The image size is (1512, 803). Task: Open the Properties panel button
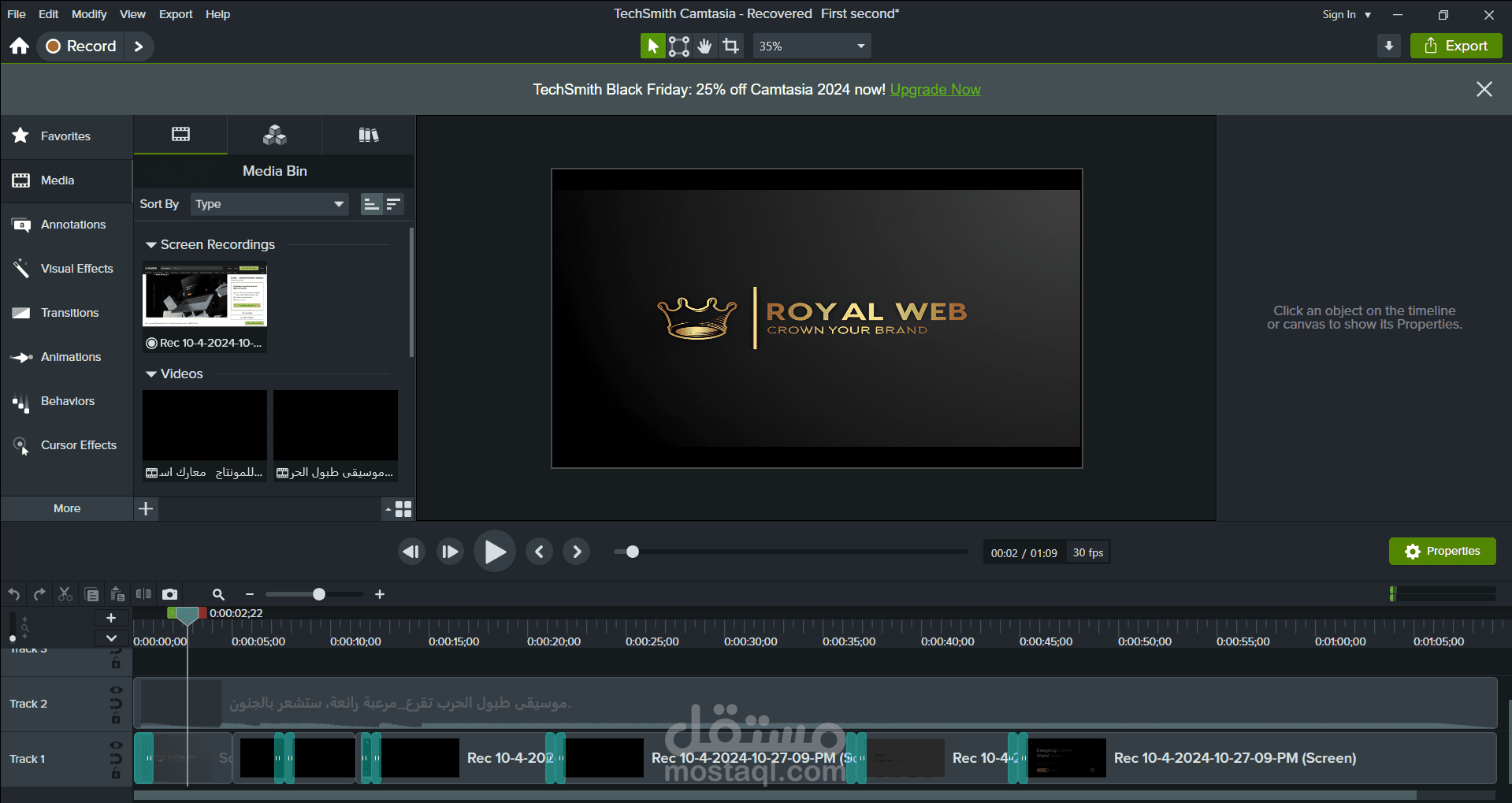[x=1442, y=551]
